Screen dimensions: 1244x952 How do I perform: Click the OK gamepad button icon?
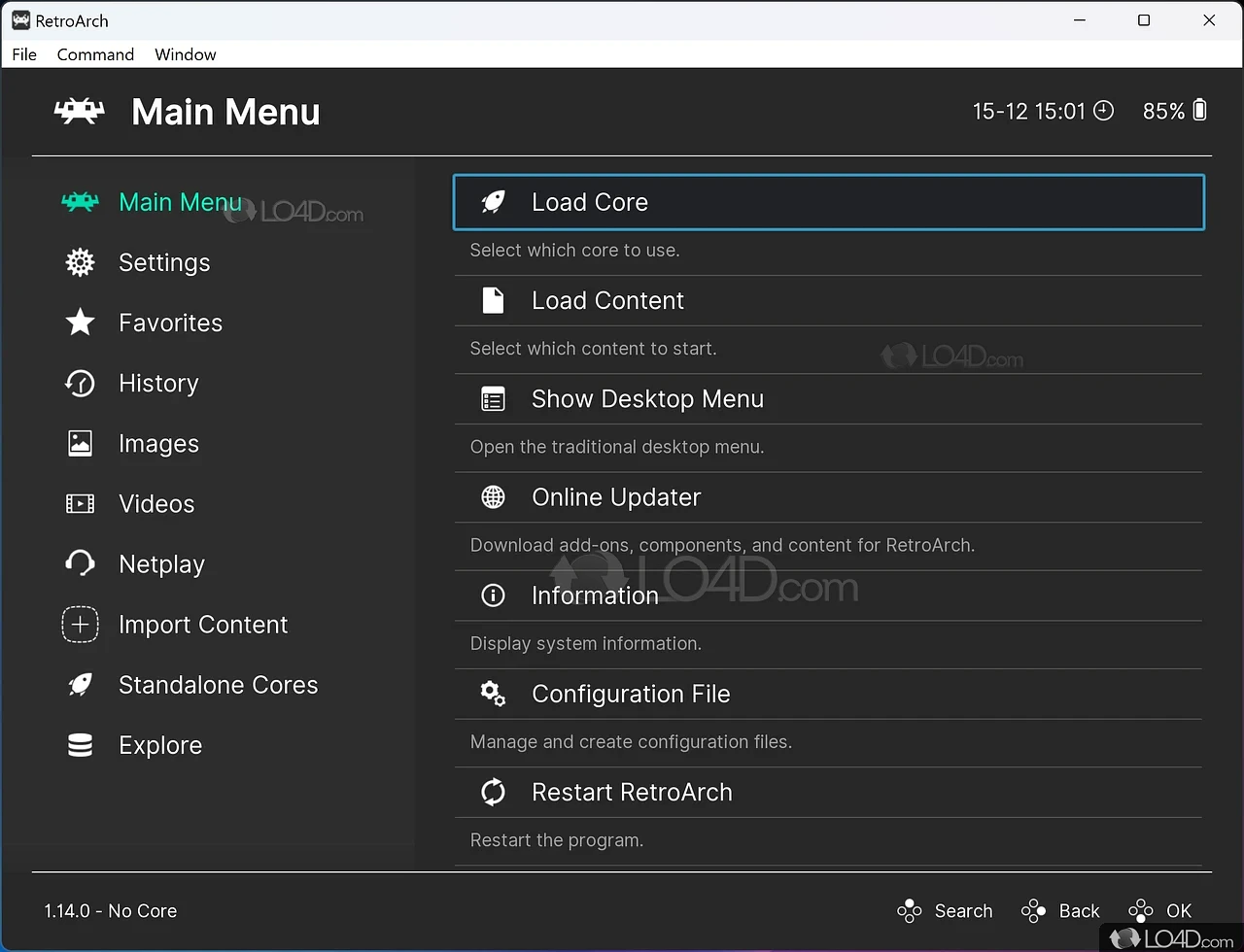(x=1140, y=910)
